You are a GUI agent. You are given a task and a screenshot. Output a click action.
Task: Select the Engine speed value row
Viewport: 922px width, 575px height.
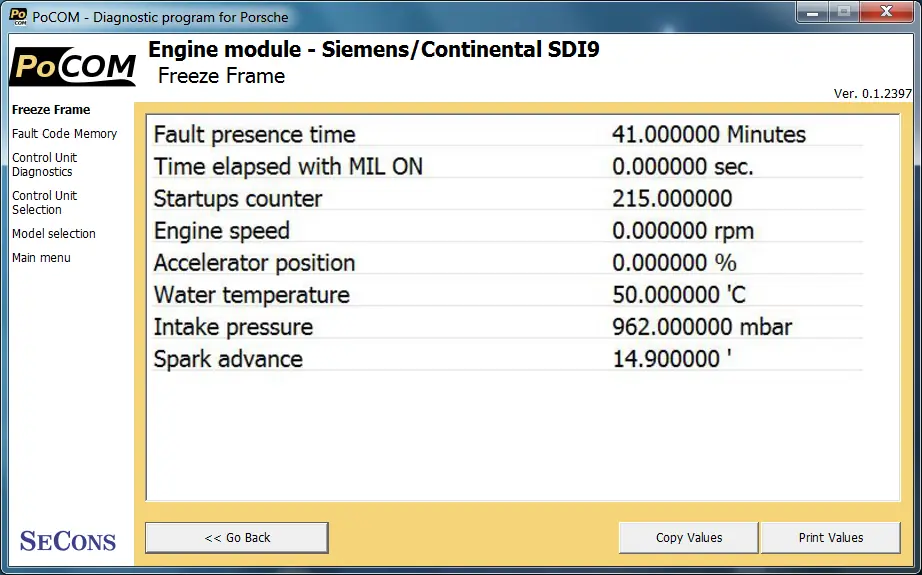click(508, 230)
